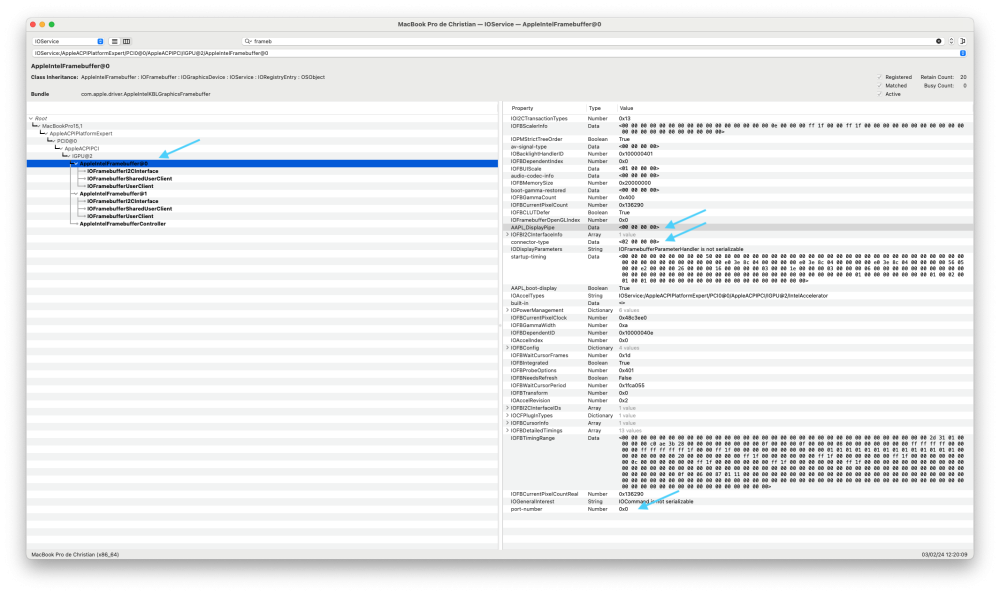Image resolution: width=1000 pixels, height=594 pixels.
Task: Sort by the Type column header
Action: pos(594,108)
